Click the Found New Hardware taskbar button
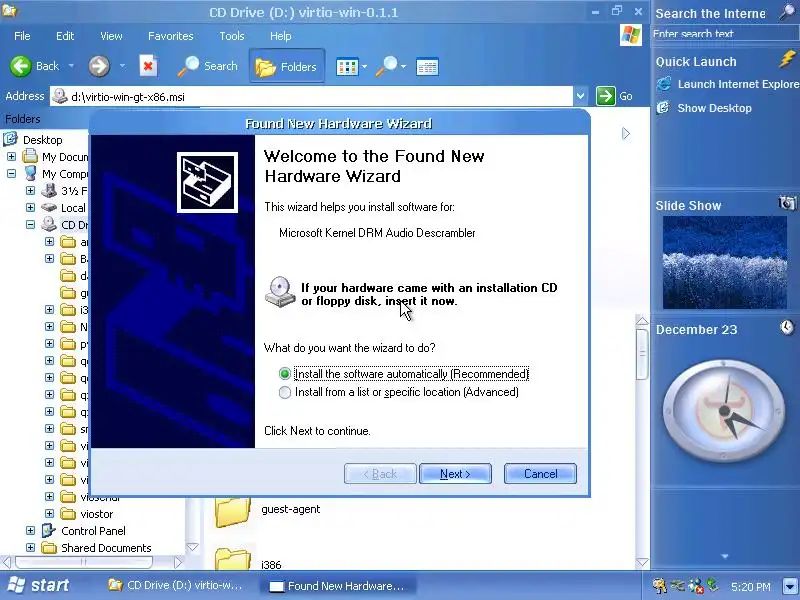 tap(337, 586)
